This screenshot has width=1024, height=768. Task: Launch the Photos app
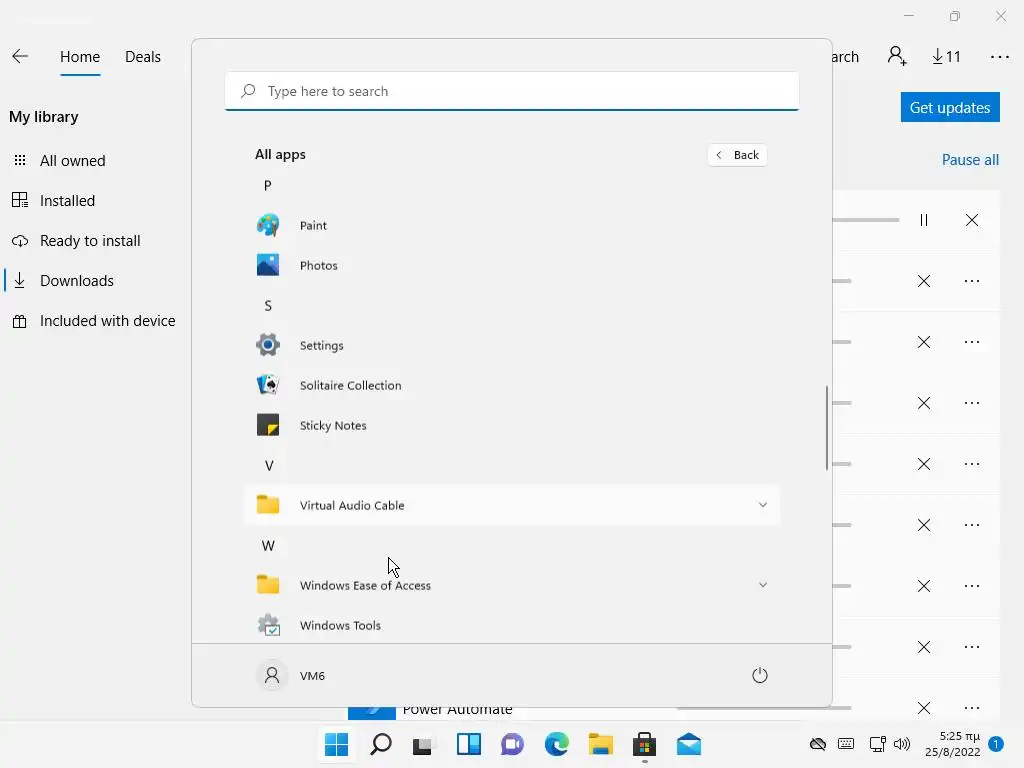(512, 265)
